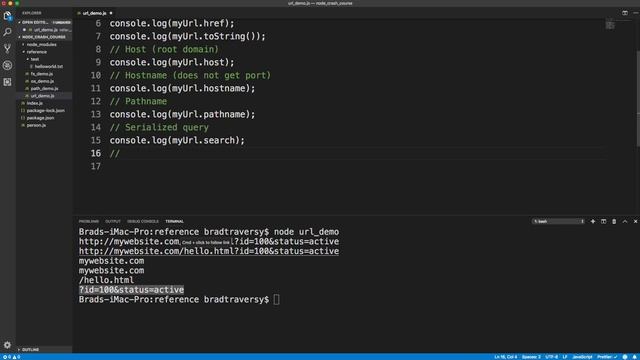The width and height of the screenshot is (640, 360).
Task: Click the Spaces: 2 indentation setting
Action: (531, 357)
